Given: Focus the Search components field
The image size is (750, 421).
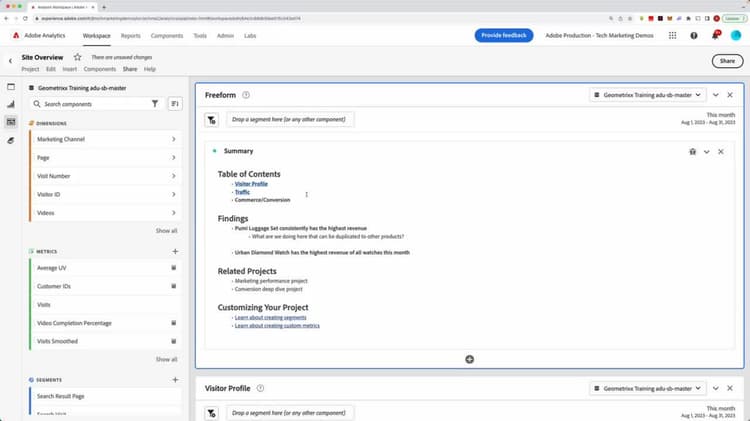Looking at the screenshot, I should pos(96,104).
